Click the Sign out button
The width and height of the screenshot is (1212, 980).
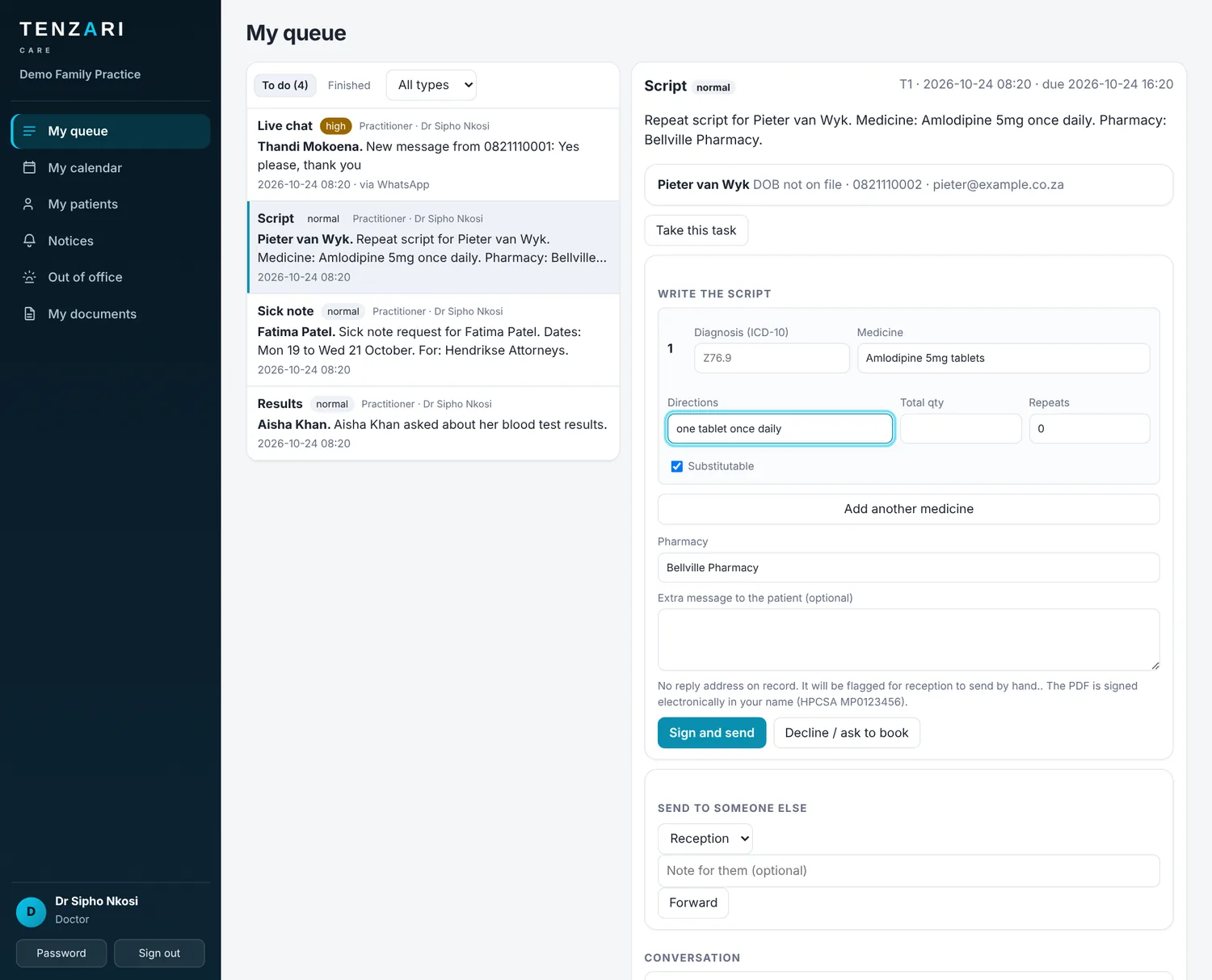(x=159, y=953)
